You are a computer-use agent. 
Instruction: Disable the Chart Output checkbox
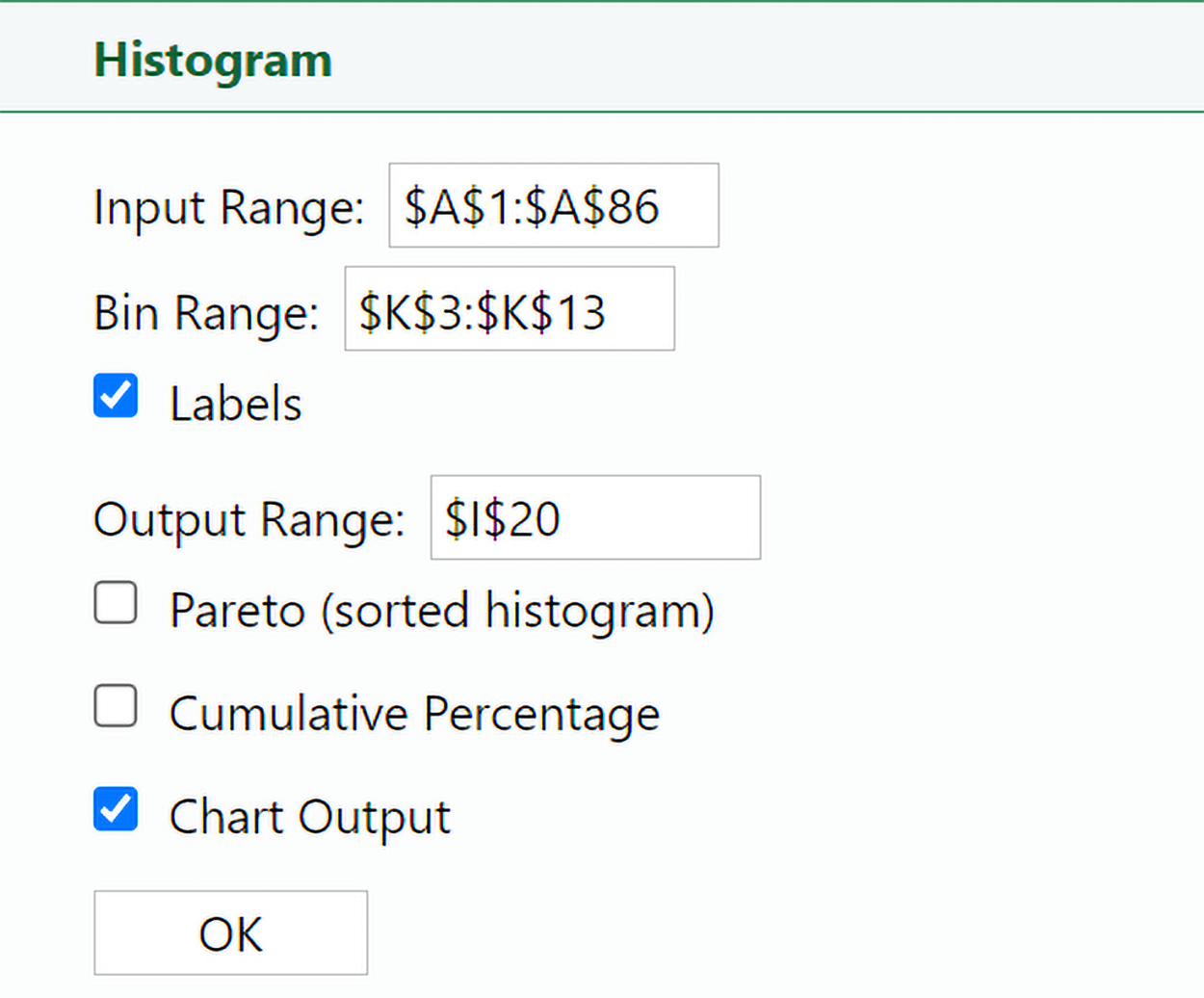click(115, 810)
